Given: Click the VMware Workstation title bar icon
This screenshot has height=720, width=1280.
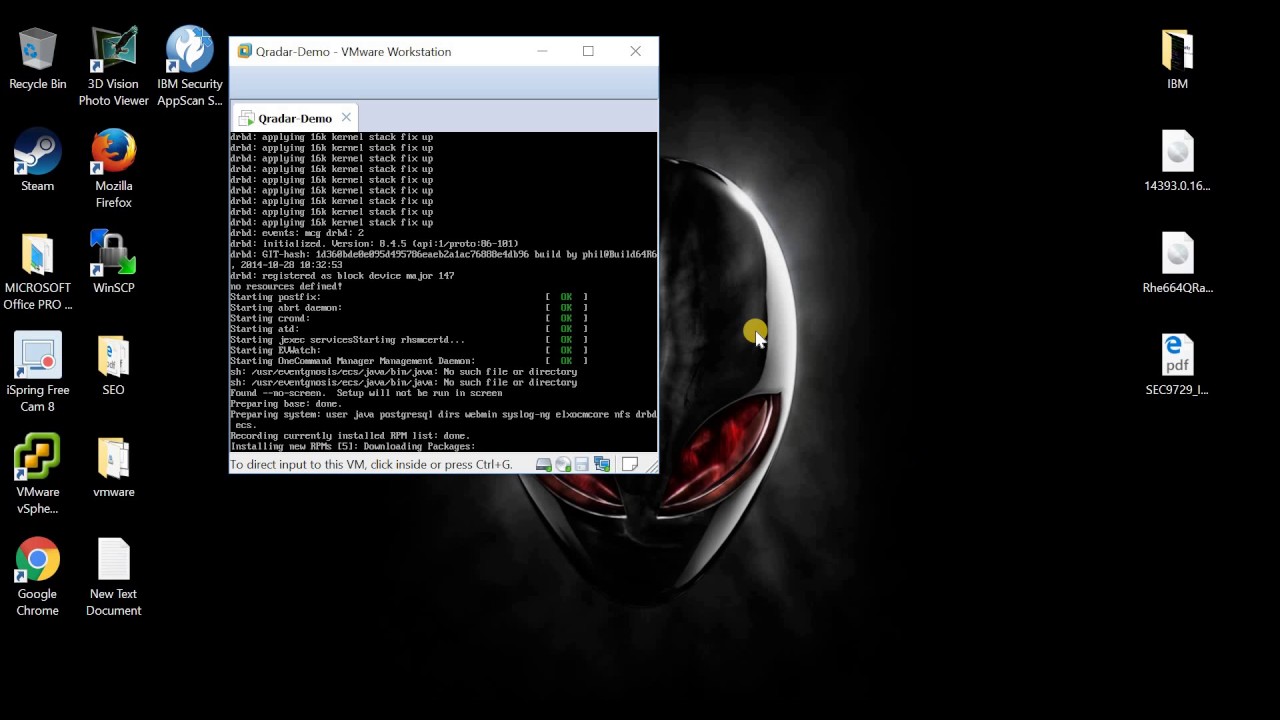Looking at the screenshot, I should 244,51.
